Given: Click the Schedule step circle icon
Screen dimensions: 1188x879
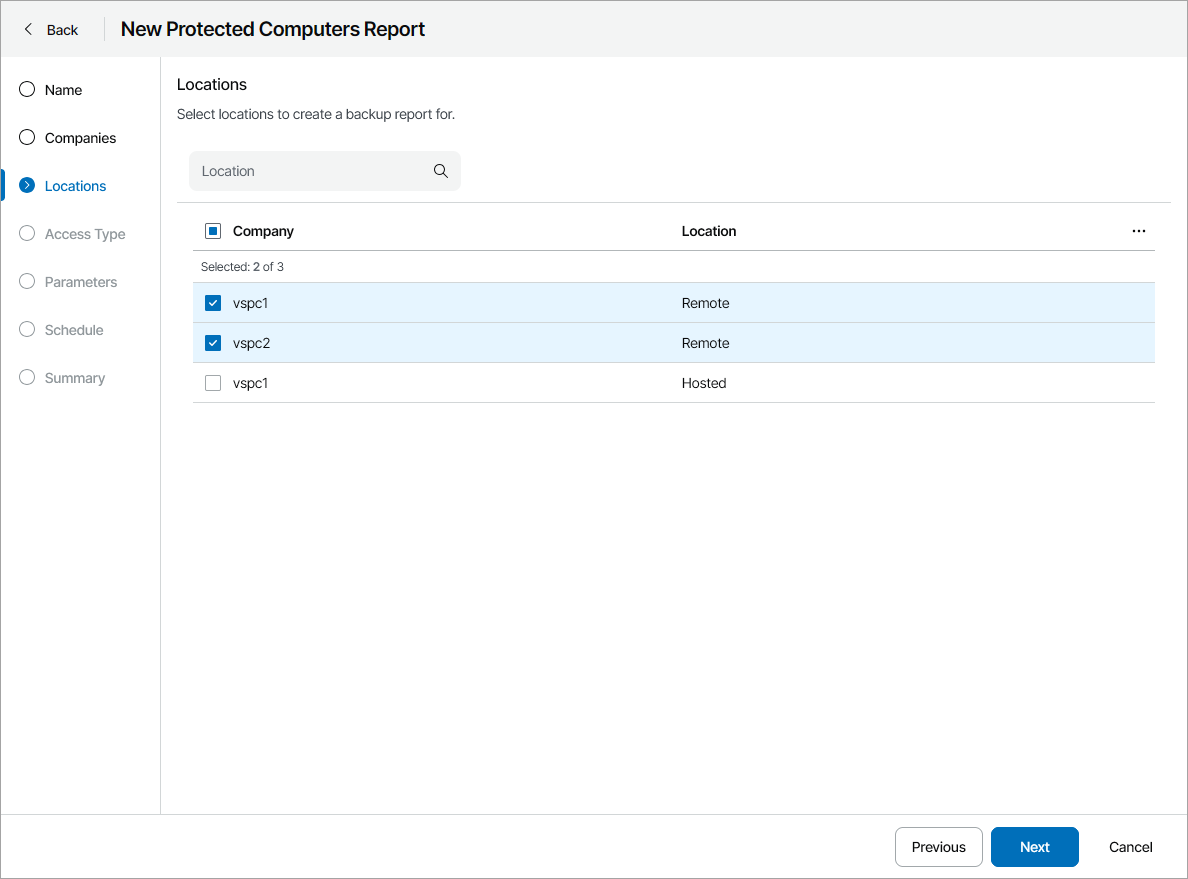Looking at the screenshot, I should 27,330.
